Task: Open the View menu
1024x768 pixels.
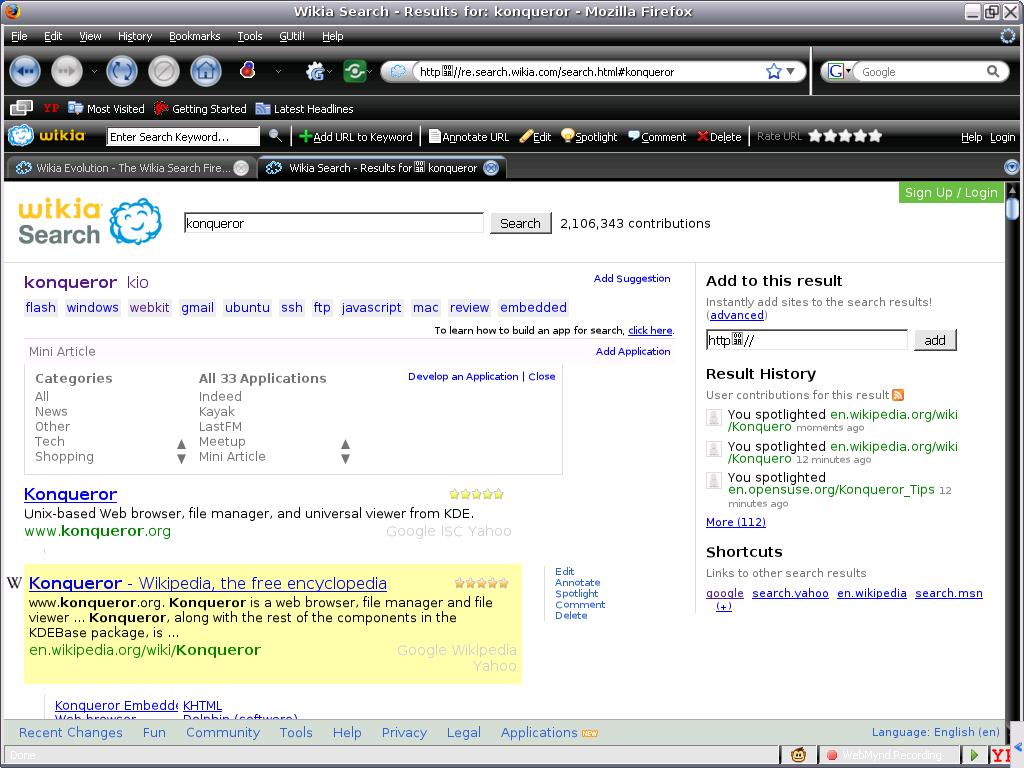Action: 90,36
